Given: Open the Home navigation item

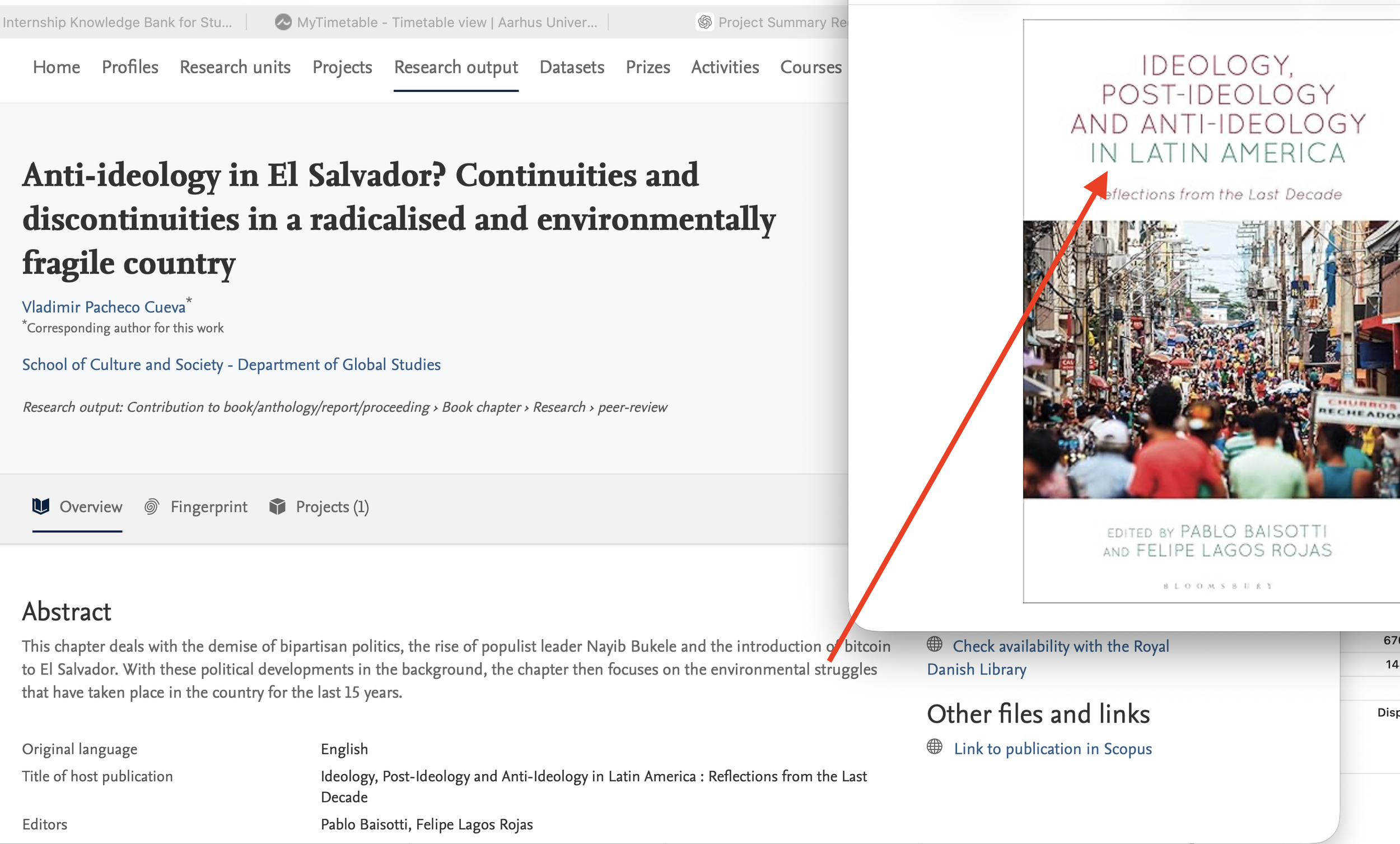Looking at the screenshot, I should pyautogui.click(x=56, y=67).
